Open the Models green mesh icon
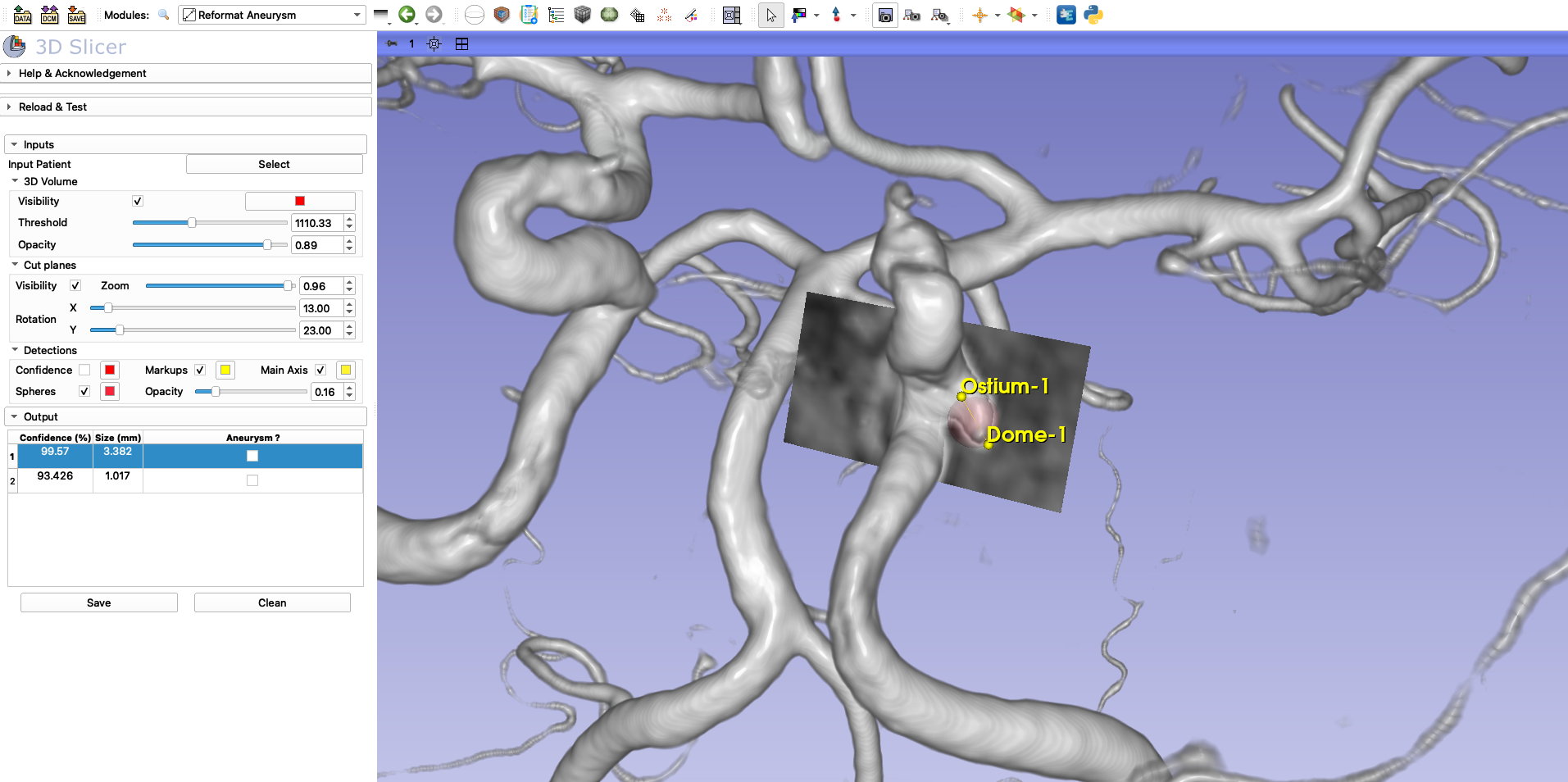This screenshot has height=782, width=1568. [x=610, y=15]
